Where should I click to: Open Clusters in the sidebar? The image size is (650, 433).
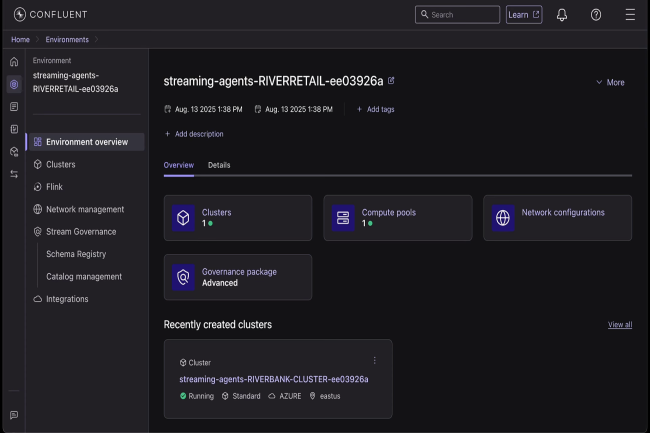pos(61,164)
